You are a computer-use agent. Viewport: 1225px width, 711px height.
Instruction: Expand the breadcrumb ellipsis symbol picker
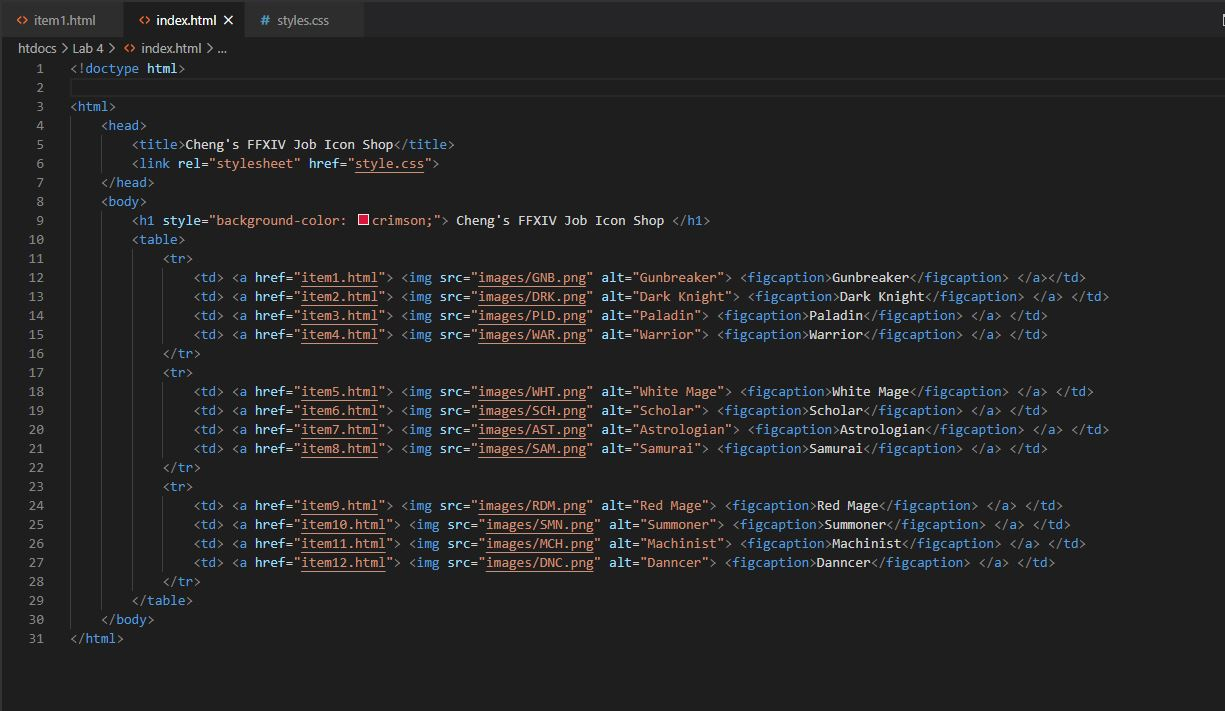pos(222,48)
